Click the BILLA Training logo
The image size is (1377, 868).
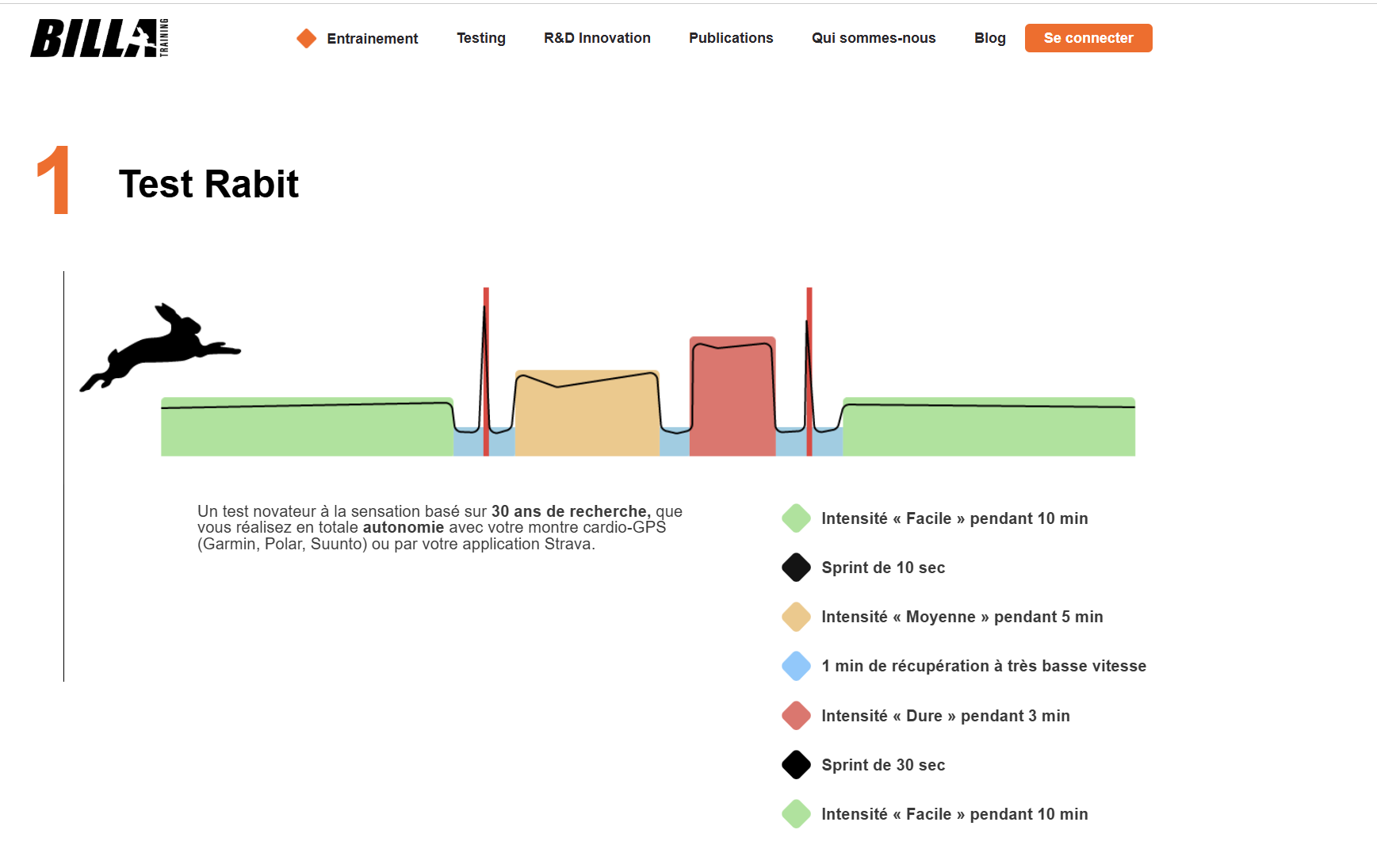pyautogui.click(x=99, y=38)
